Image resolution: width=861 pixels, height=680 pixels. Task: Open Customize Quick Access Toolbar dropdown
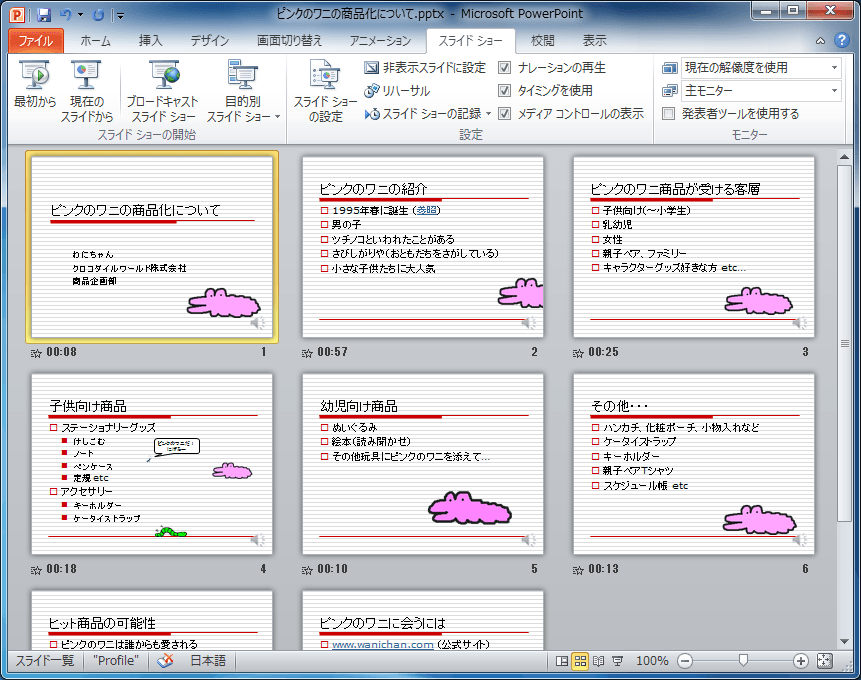click(120, 15)
